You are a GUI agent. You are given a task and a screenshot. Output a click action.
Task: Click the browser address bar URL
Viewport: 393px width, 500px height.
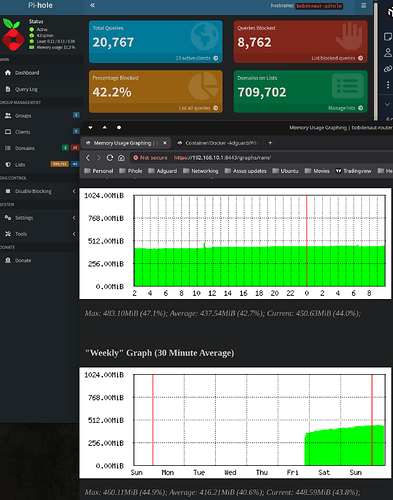pyautogui.click(x=222, y=158)
